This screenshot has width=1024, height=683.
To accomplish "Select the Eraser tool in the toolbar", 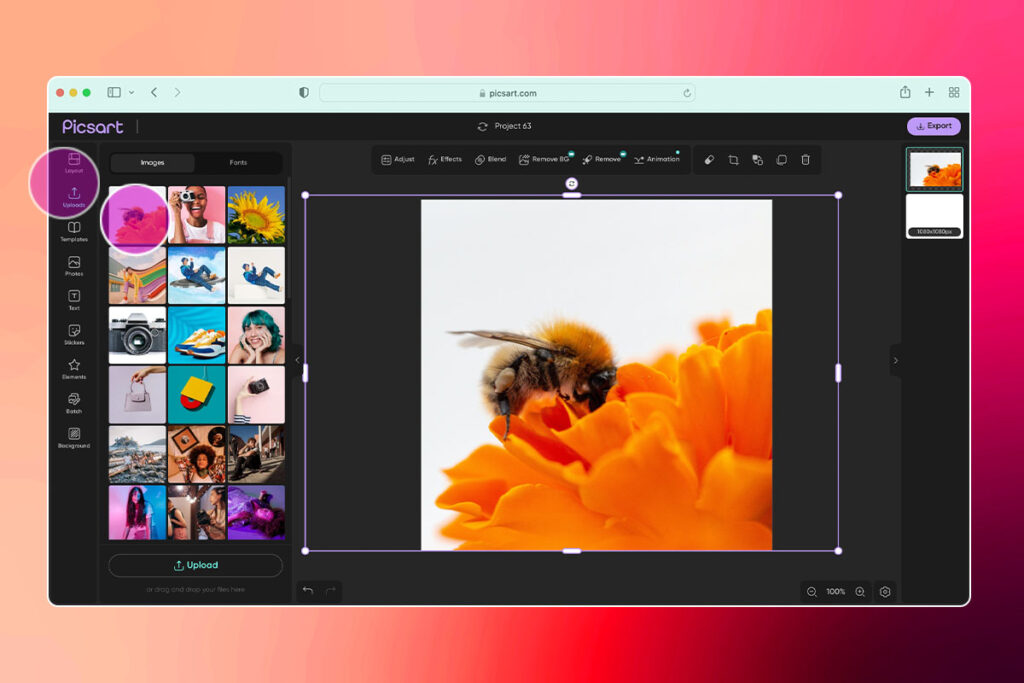I will (x=708, y=160).
